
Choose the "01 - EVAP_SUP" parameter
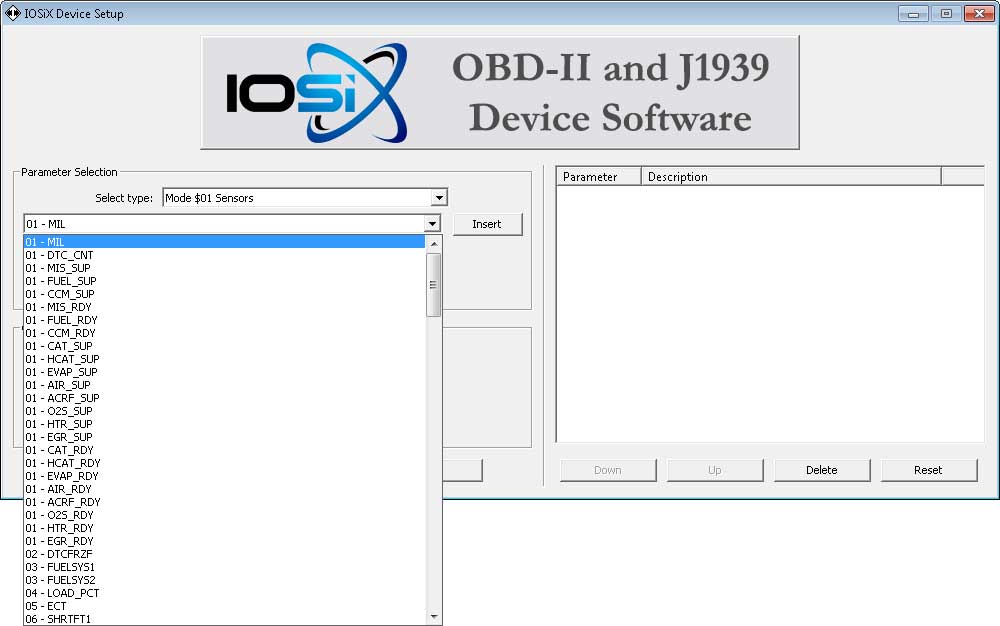[x=224, y=372]
